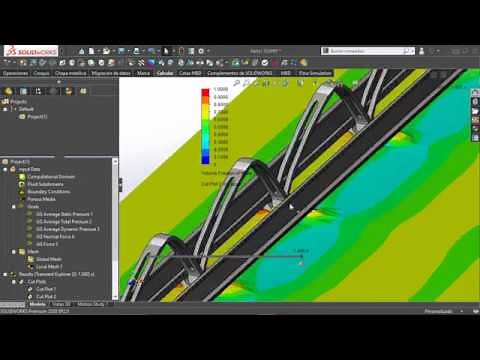Open the FeatureManager design tree tab icon
Screen dimensions: 480x360
click(x=8, y=91)
